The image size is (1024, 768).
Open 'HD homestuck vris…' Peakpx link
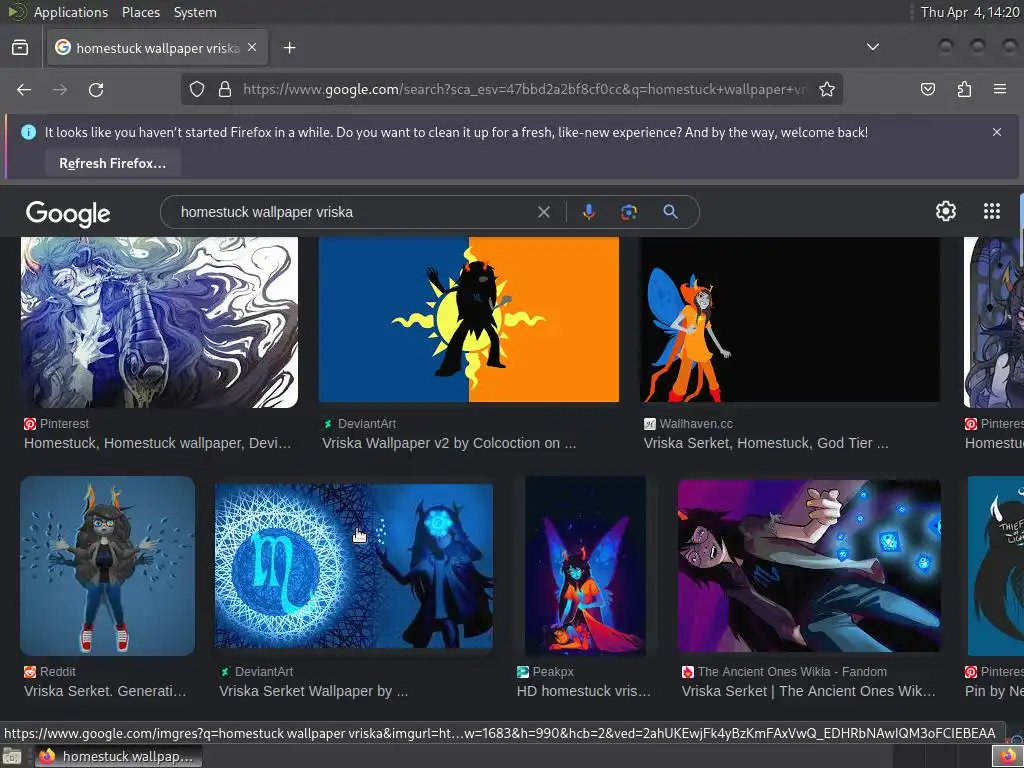pos(584,691)
